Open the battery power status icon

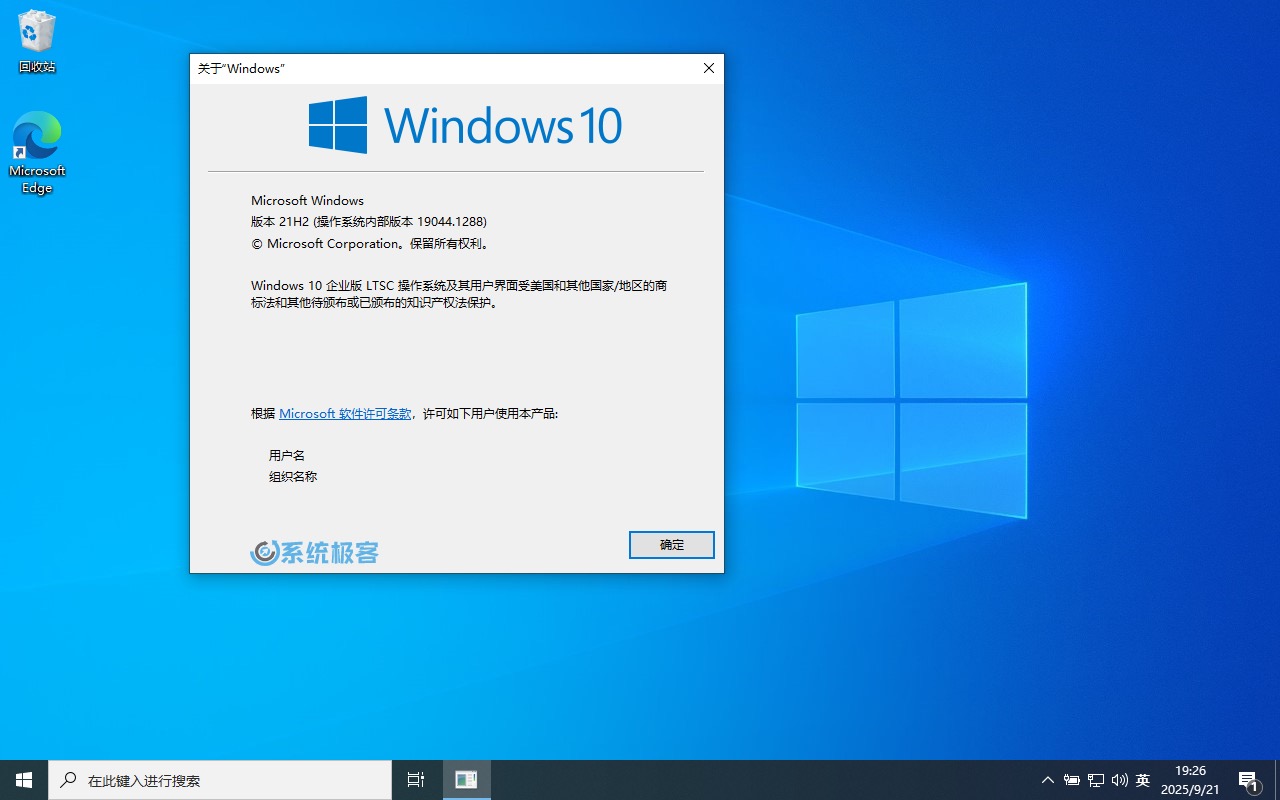point(1072,780)
